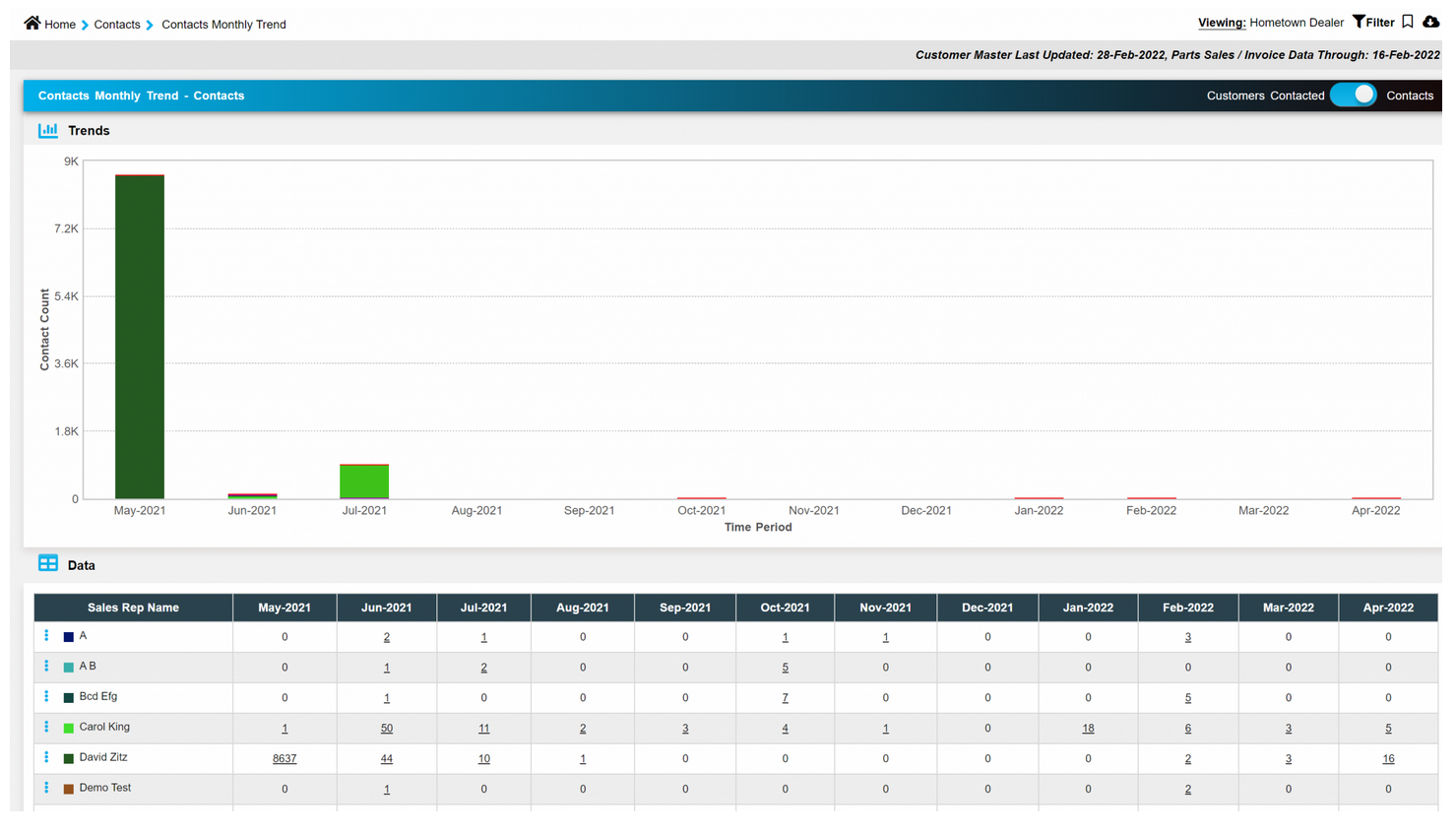Click the green swatch for David Zitz
The image size is (1456, 832).
69,759
